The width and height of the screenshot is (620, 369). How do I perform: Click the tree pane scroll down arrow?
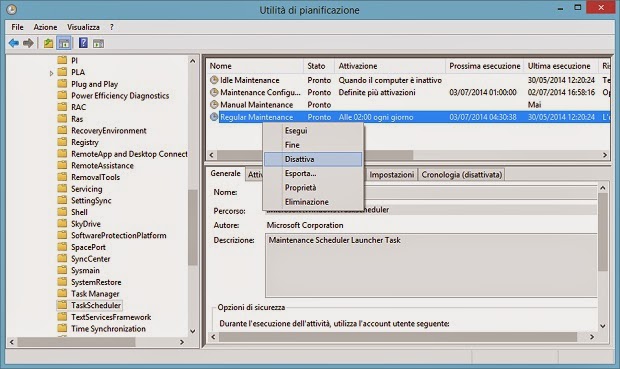point(193,331)
